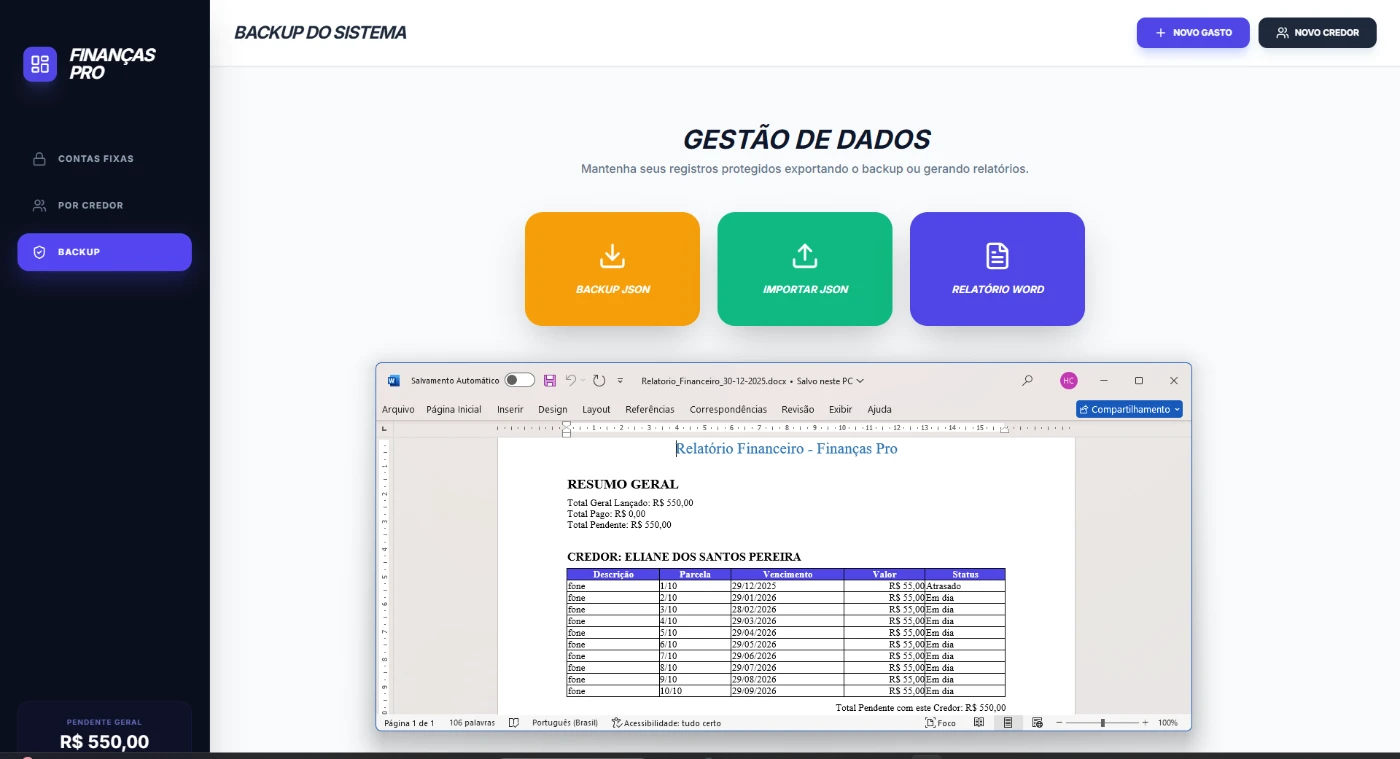Open the Inserir ribbon tab

pos(510,409)
